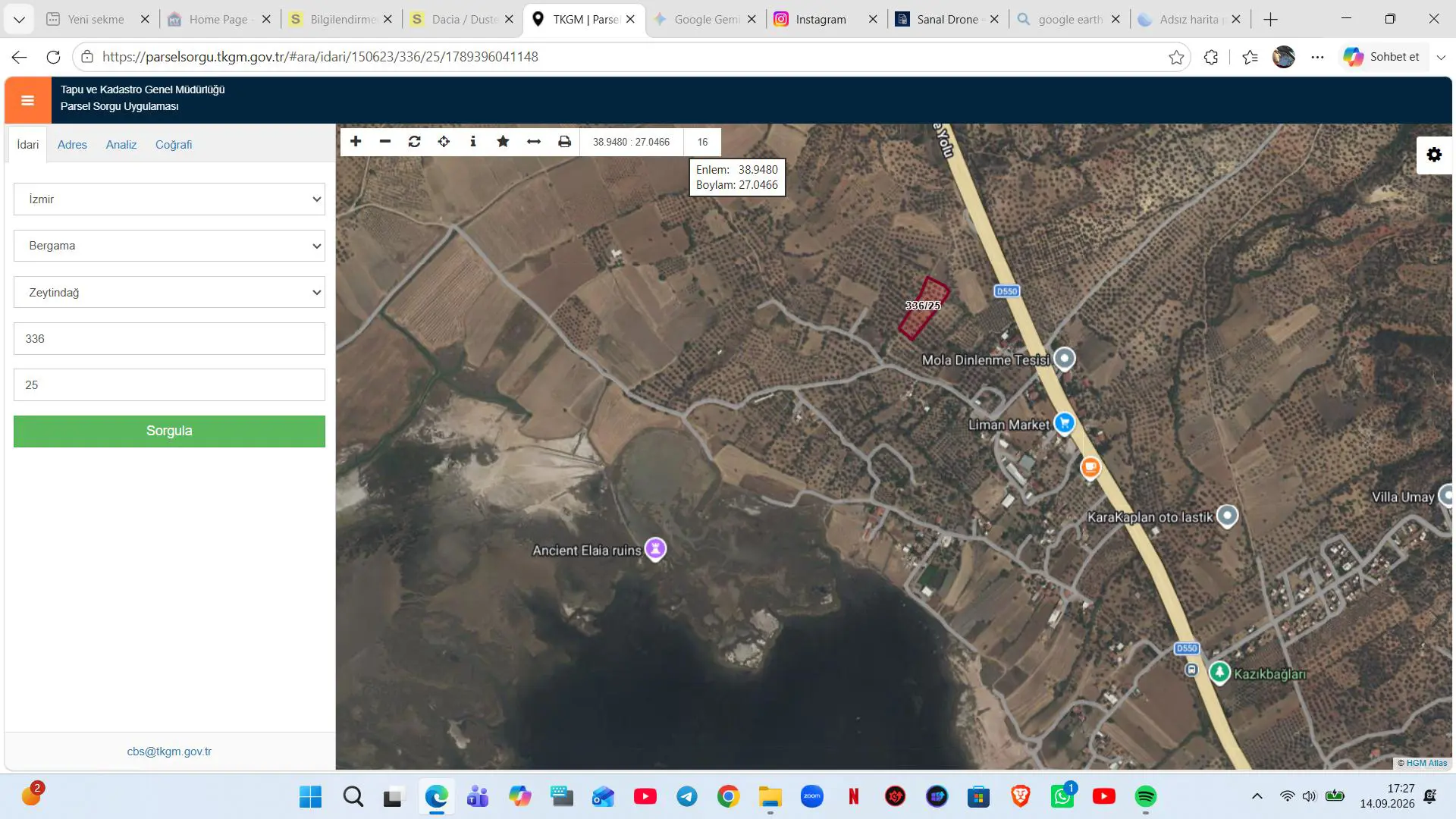
Task: Click the zoom level 16 indicator
Action: pyautogui.click(x=702, y=142)
